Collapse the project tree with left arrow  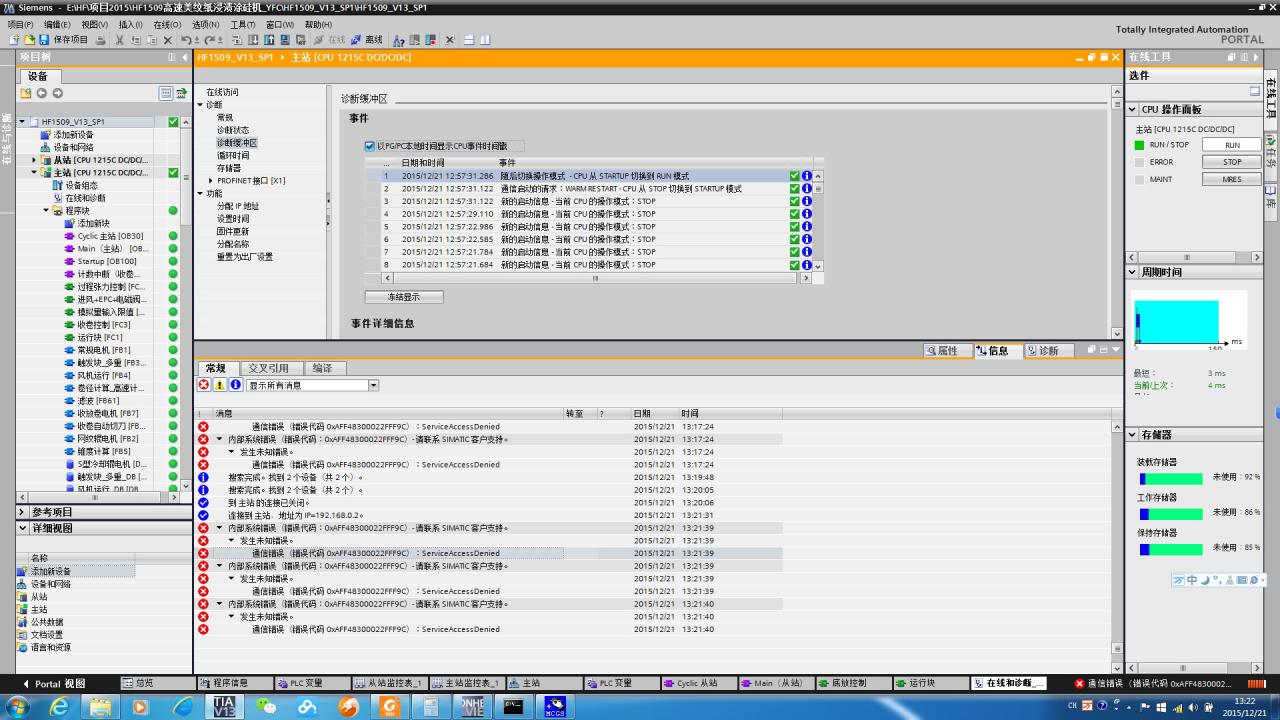[185, 57]
